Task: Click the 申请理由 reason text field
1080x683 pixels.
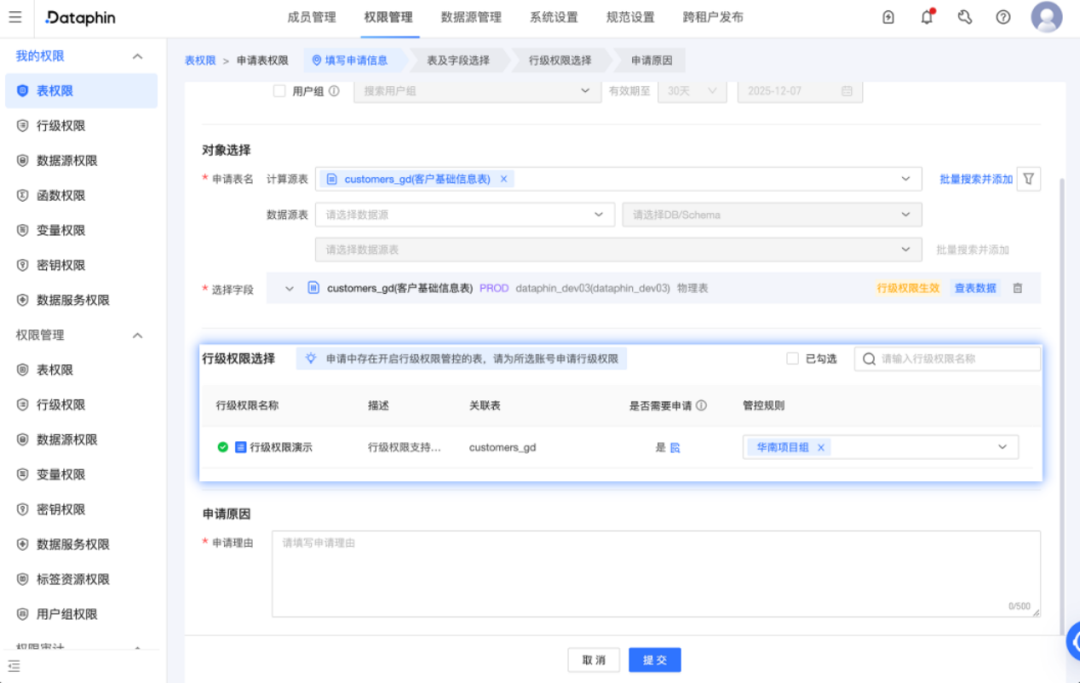Action: point(655,574)
